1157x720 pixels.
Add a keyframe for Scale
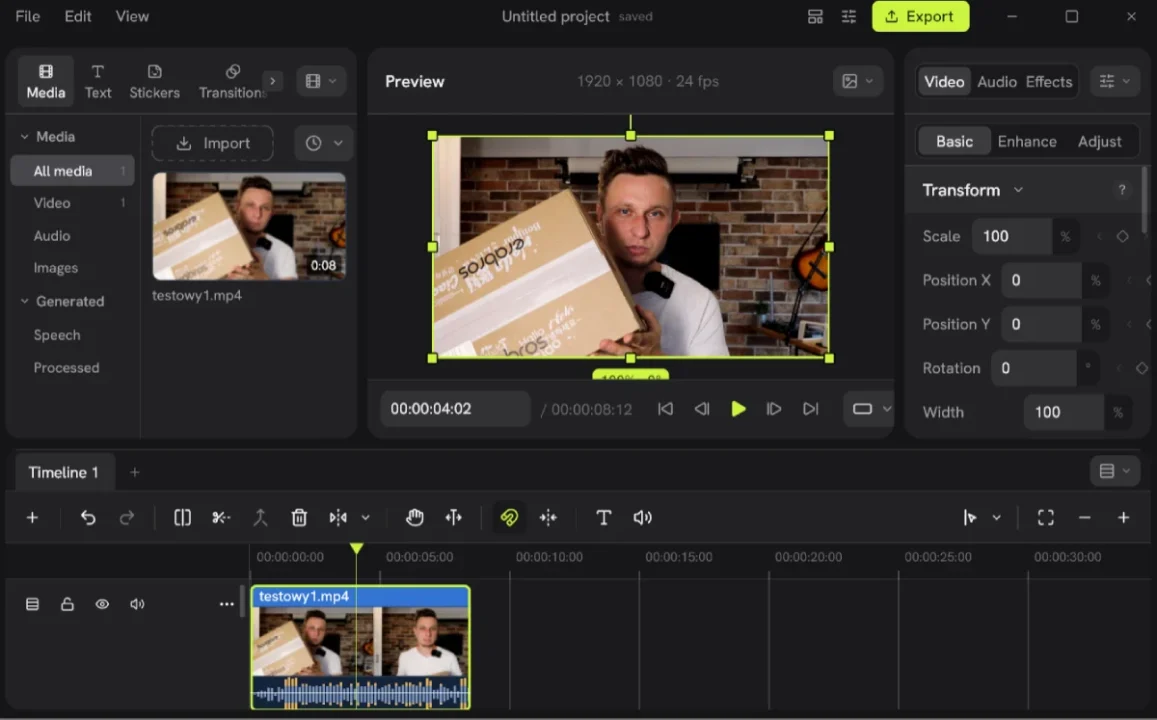point(1122,237)
